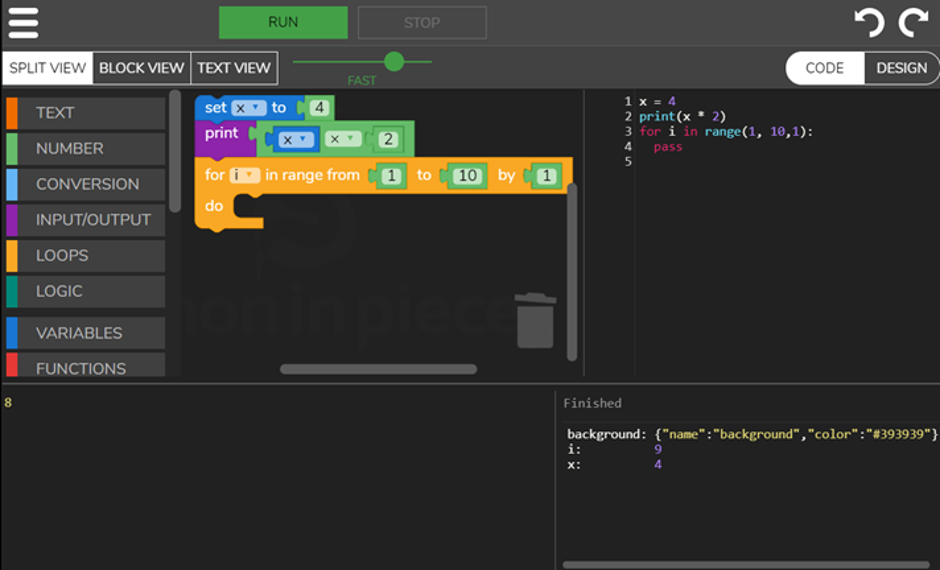Open the LOOPS block category
940x570 pixels.
(x=84, y=255)
